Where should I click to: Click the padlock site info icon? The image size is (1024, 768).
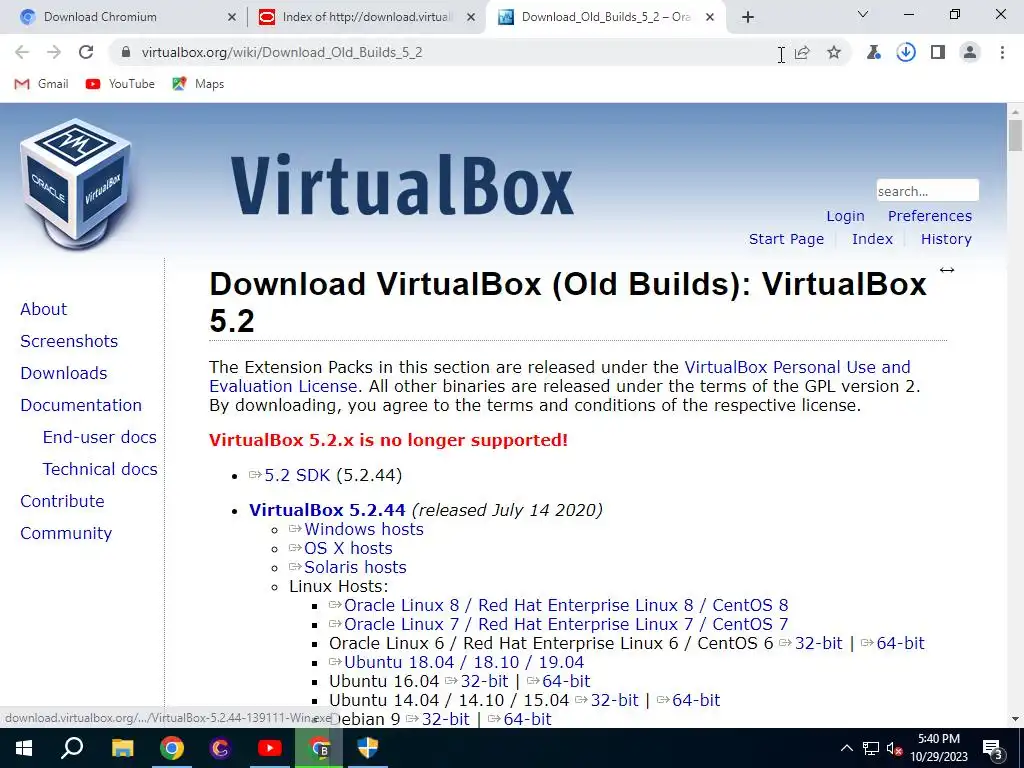(125, 52)
